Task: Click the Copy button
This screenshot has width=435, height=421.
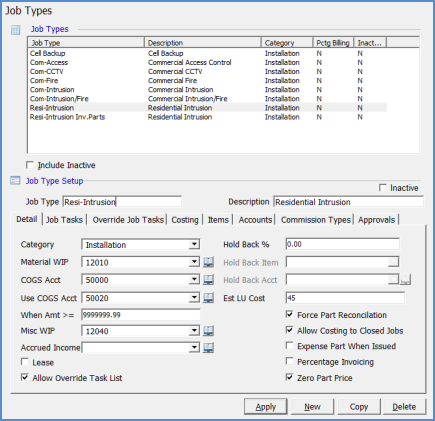Action: click(x=359, y=407)
